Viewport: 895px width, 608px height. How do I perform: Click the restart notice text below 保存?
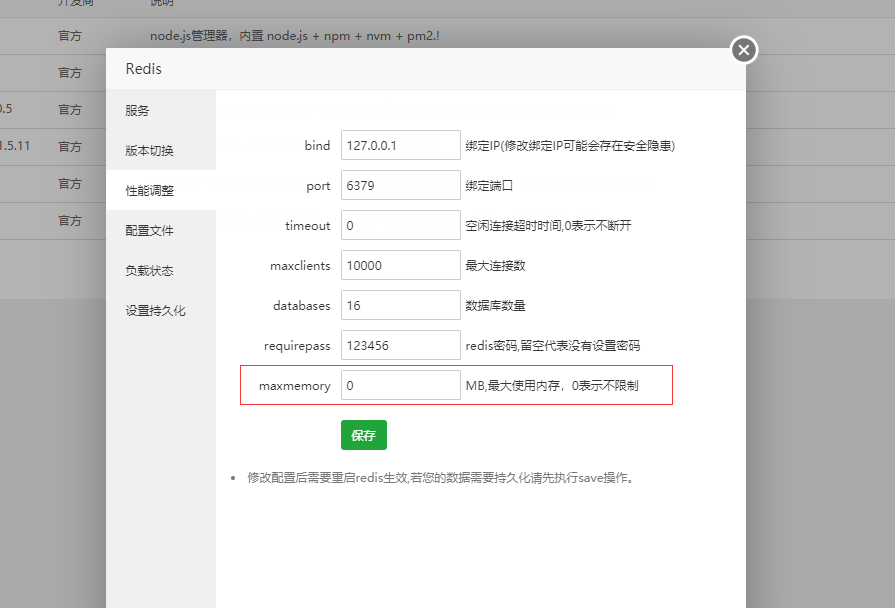441,478
